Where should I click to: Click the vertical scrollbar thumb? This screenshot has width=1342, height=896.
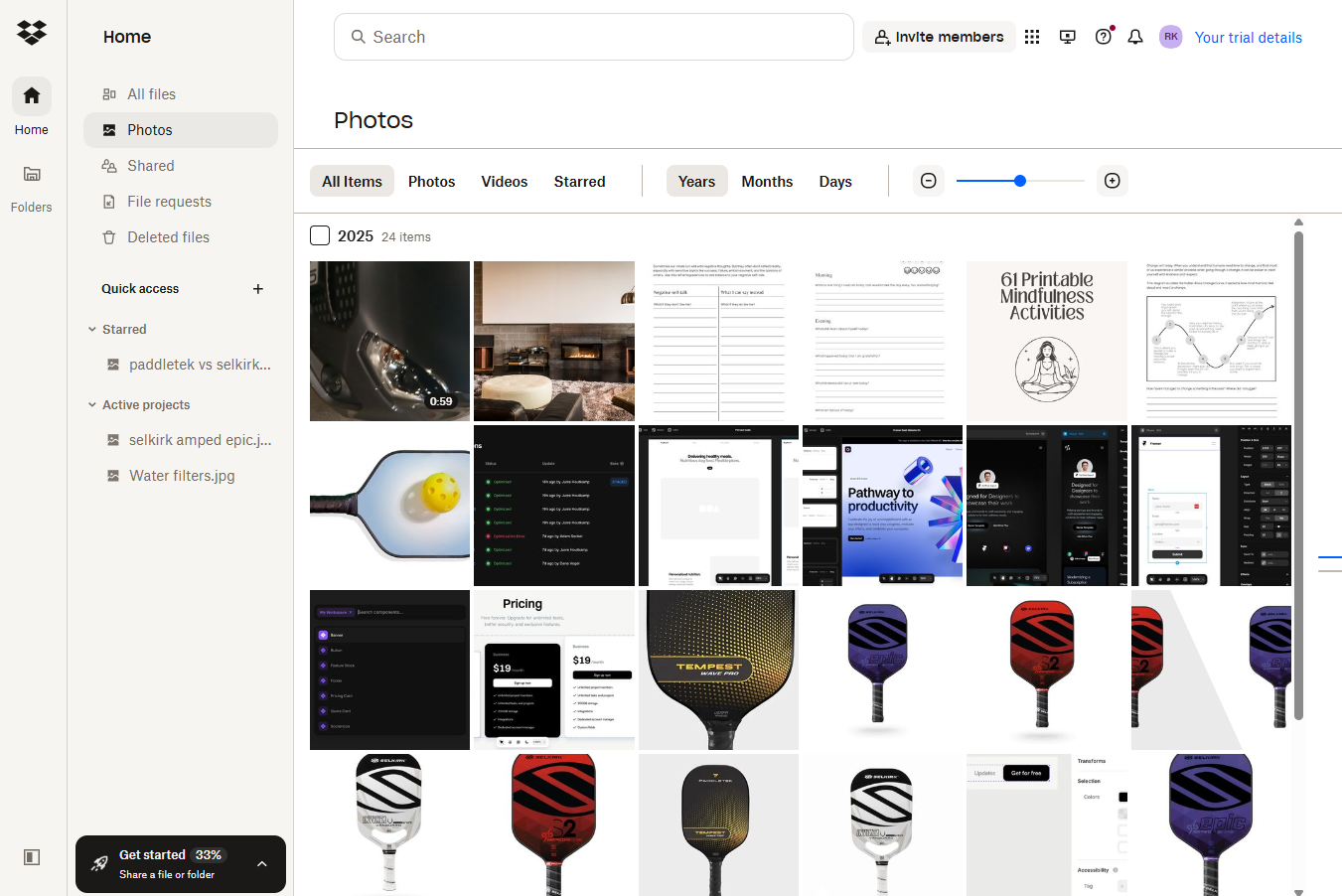(1298, 475)
